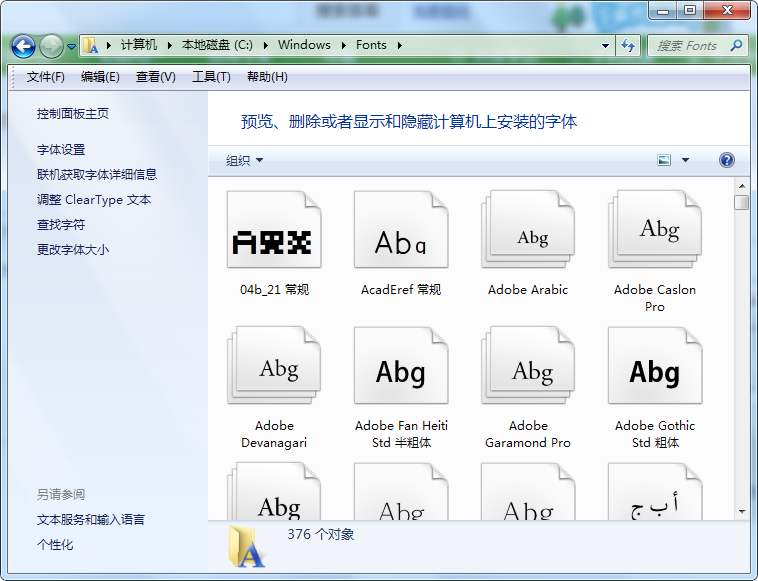Click the Adobe Garamond Pro label
Viewport: 758px width, 581px height.
pyautogui.click(x=528, y=434)
